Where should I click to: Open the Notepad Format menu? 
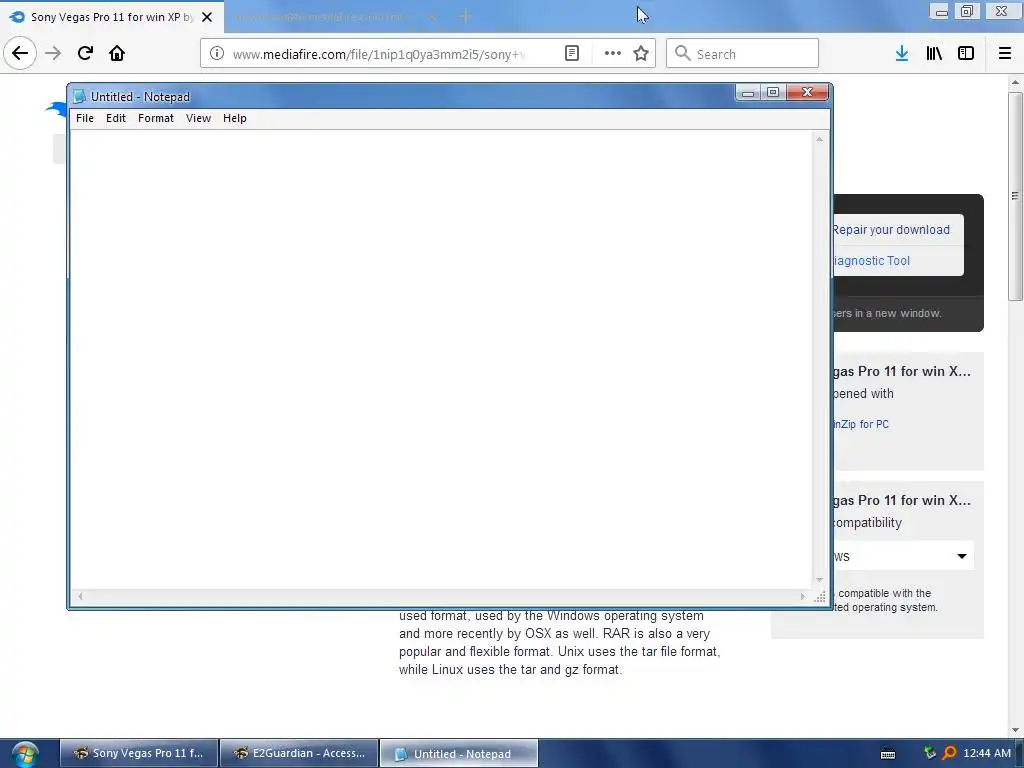tap(155, 118)
